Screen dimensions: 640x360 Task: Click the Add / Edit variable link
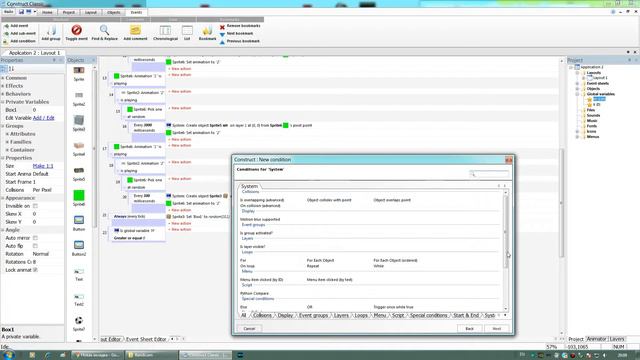43,118
